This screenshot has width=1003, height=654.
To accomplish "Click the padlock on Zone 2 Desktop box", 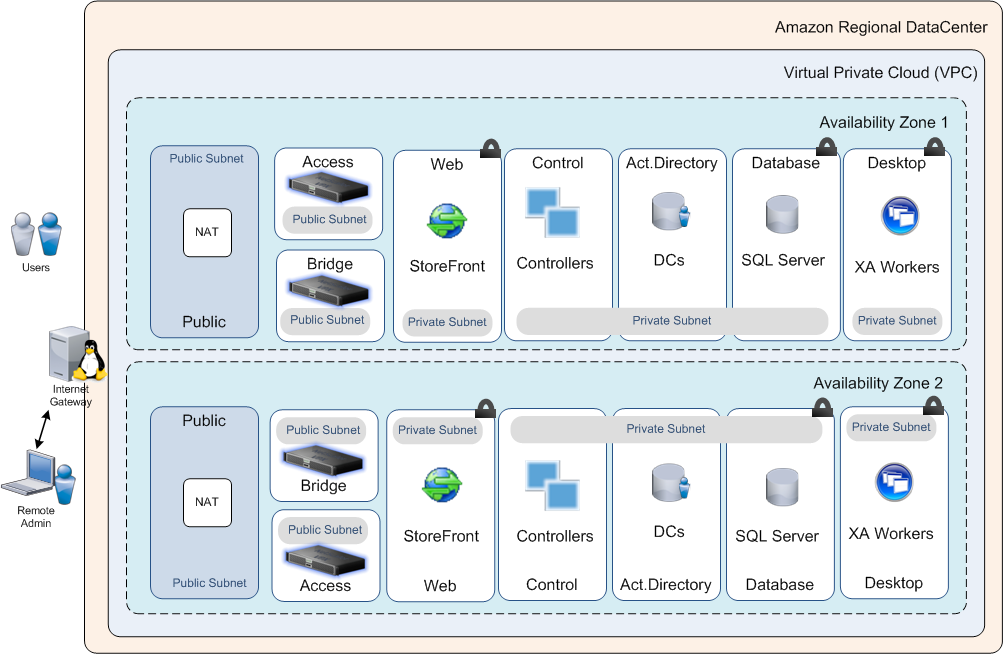I will pos(933,405).
